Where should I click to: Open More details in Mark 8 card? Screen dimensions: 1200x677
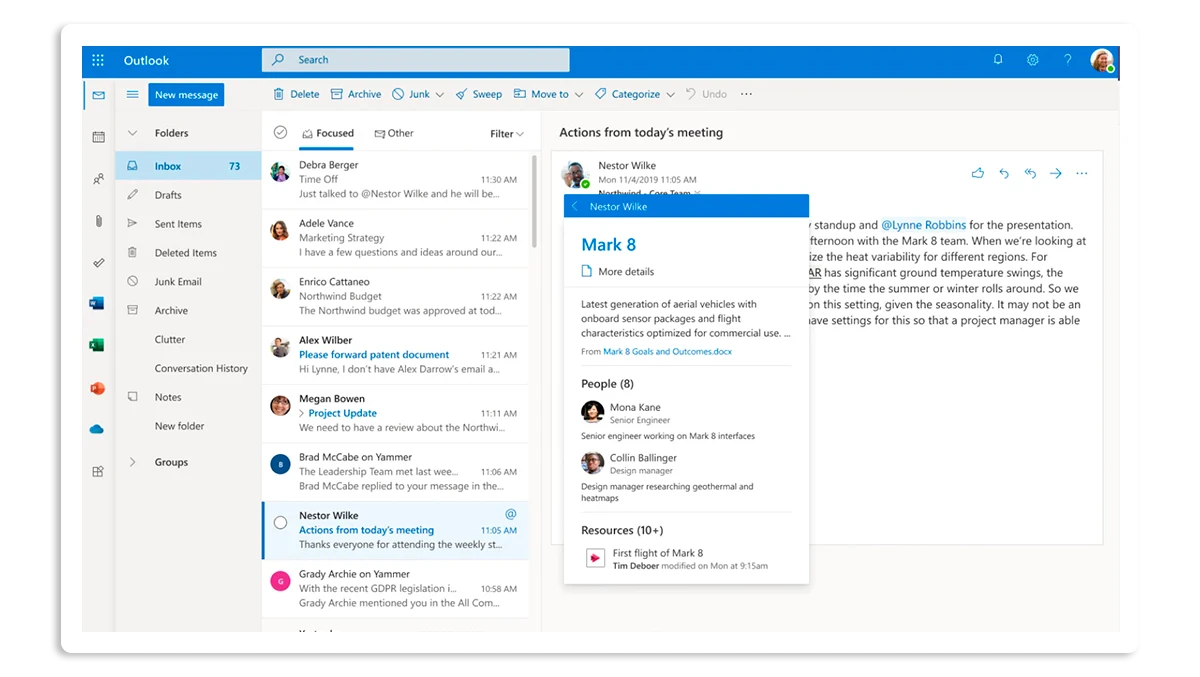coord(618,271)
